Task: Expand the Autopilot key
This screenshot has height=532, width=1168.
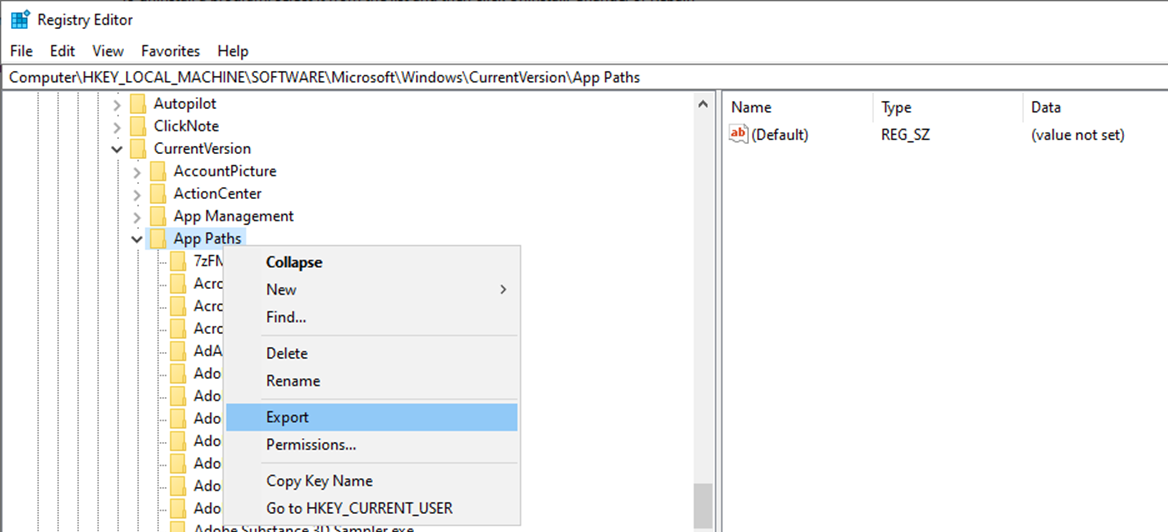Action: (x=117, y=104)
